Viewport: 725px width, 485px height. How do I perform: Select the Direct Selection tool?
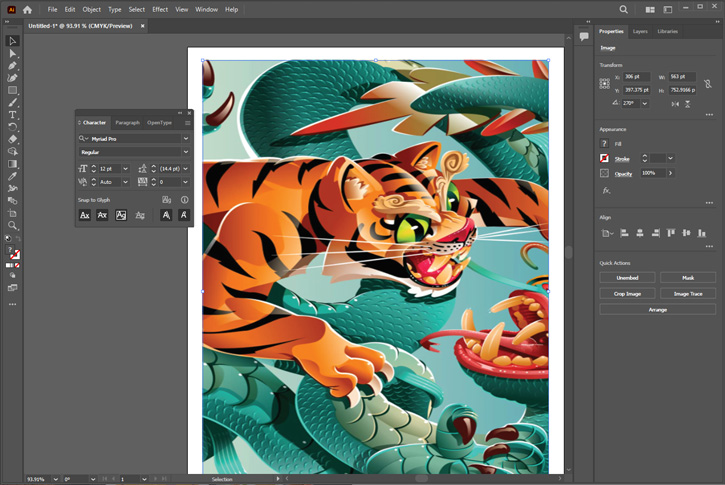(12, 54)
